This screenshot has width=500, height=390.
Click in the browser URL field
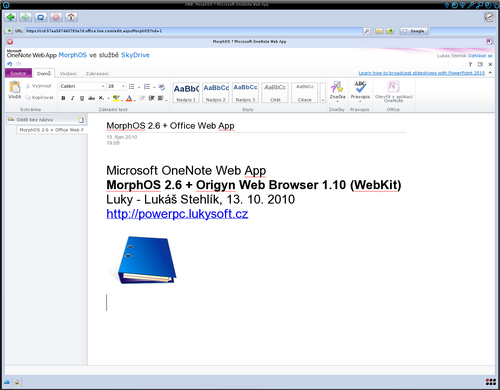click(193, 31)
